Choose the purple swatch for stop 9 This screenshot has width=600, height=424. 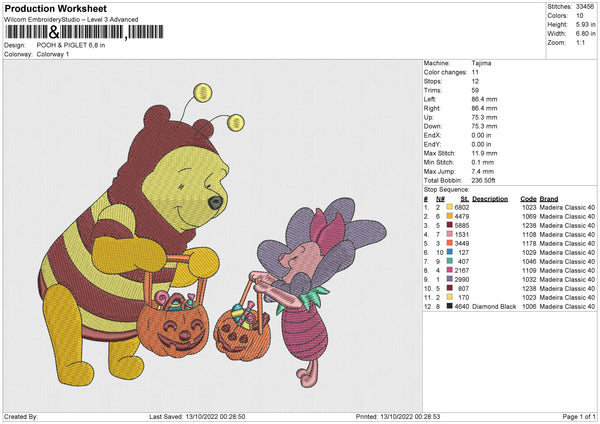point(450,279)
